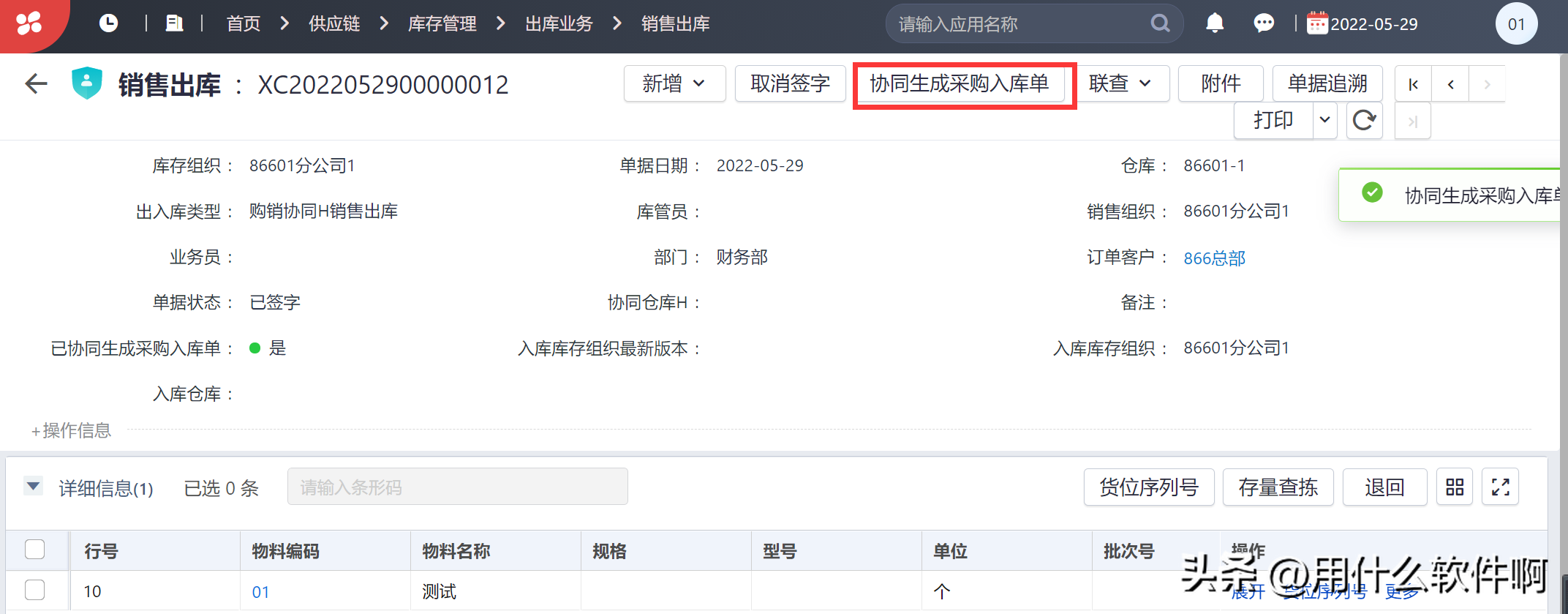
Task: Open the recent history clock icon
Action: click(x=108, y=23)
